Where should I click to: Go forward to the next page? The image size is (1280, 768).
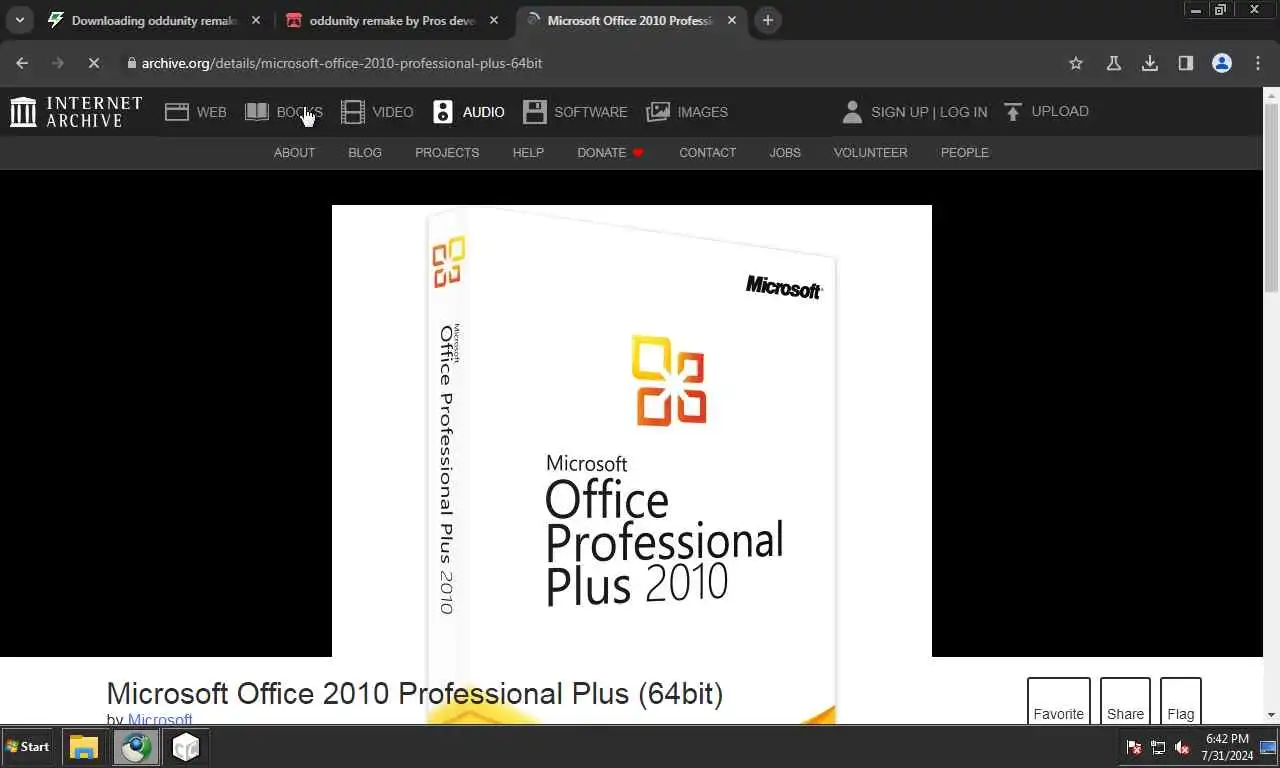(x=57, y=63)
